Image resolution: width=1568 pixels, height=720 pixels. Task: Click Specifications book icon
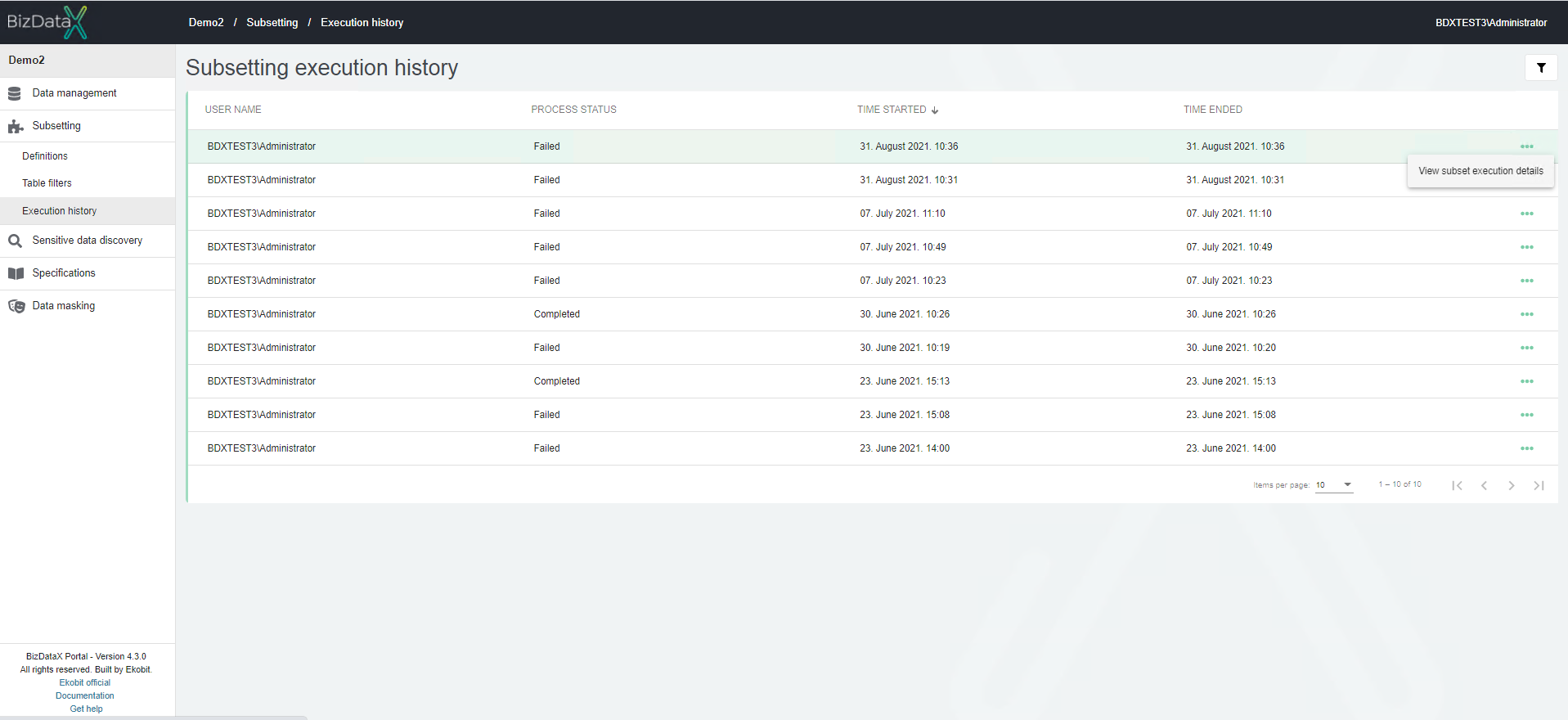click(16, 274)
